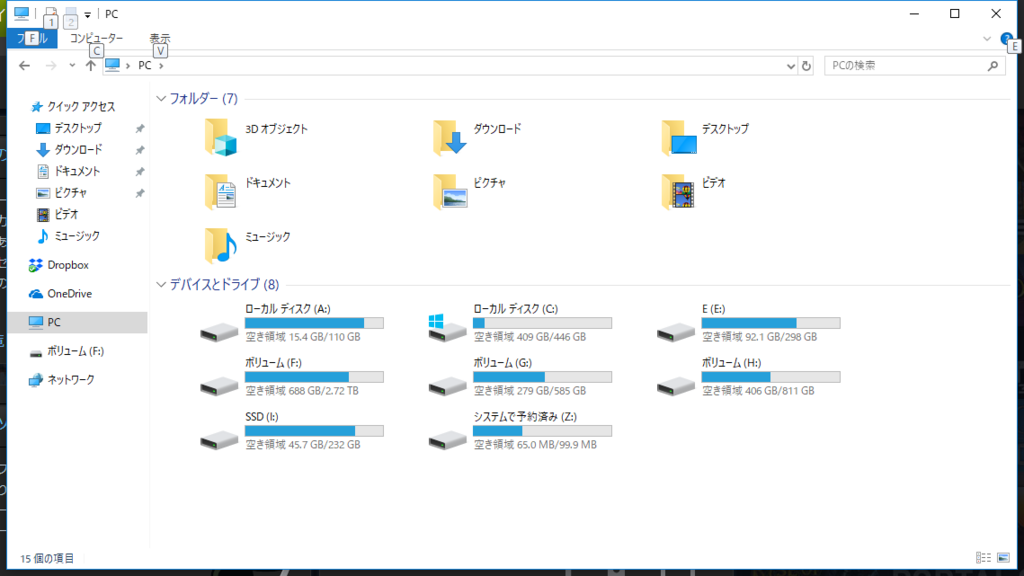The width and height of the screenshot is (1024, 576).
Task: Unpin デスクトップ with its pin icon
Action: coord(140,129)
